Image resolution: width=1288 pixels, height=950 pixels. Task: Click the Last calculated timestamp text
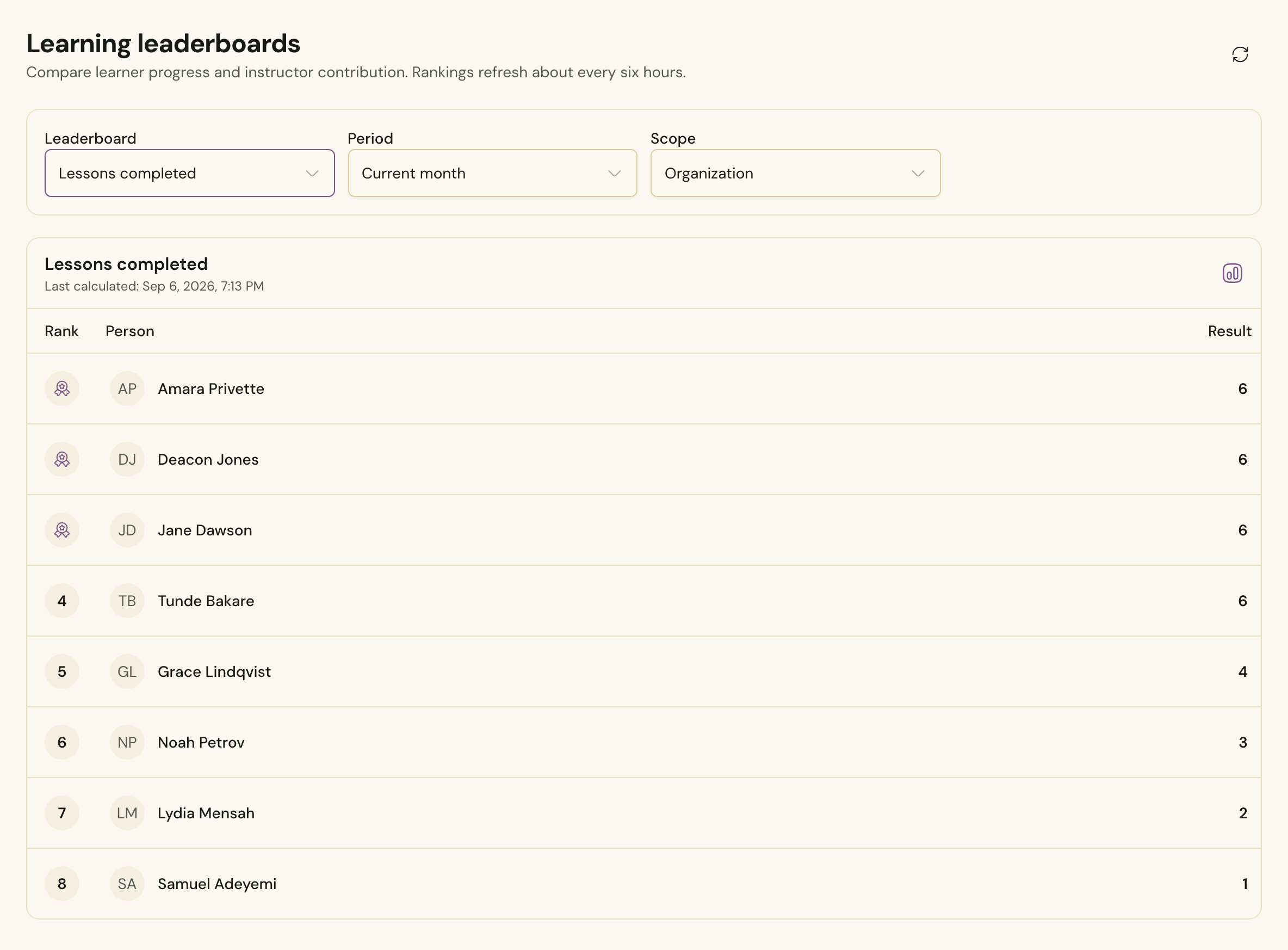click(154, 286)
